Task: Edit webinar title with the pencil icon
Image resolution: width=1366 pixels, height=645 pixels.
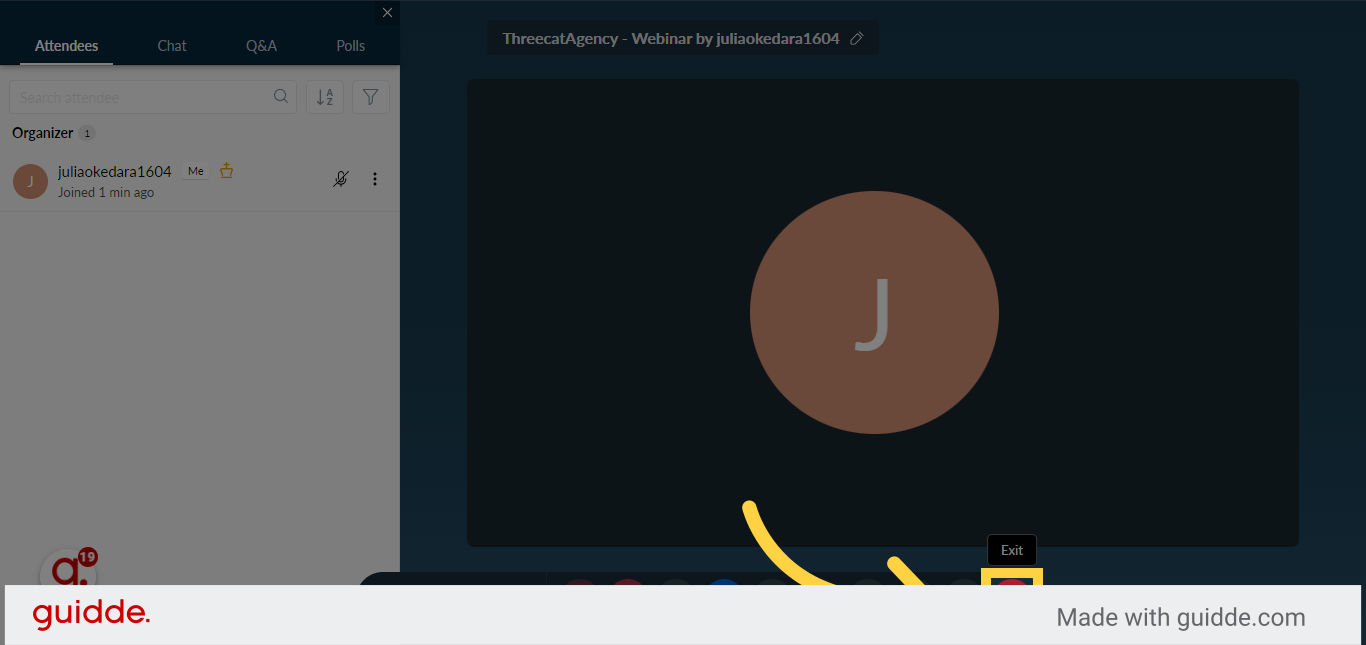Action: coord(856,39)
